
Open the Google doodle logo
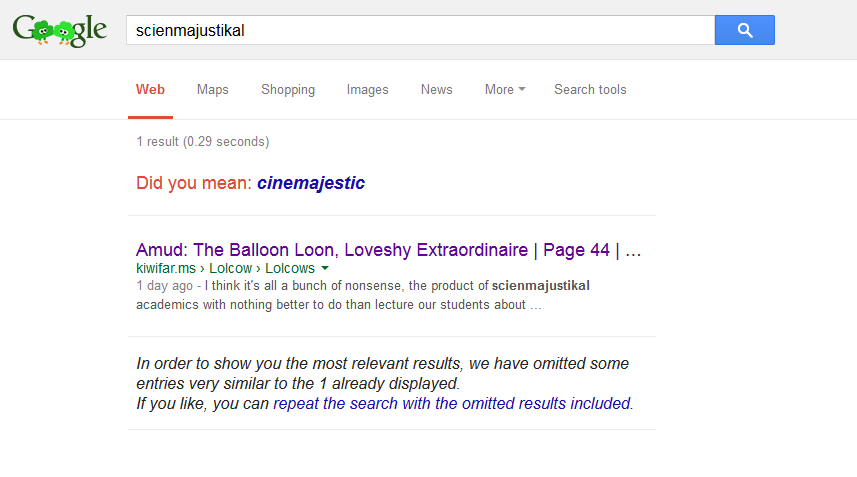pos(60,31)
